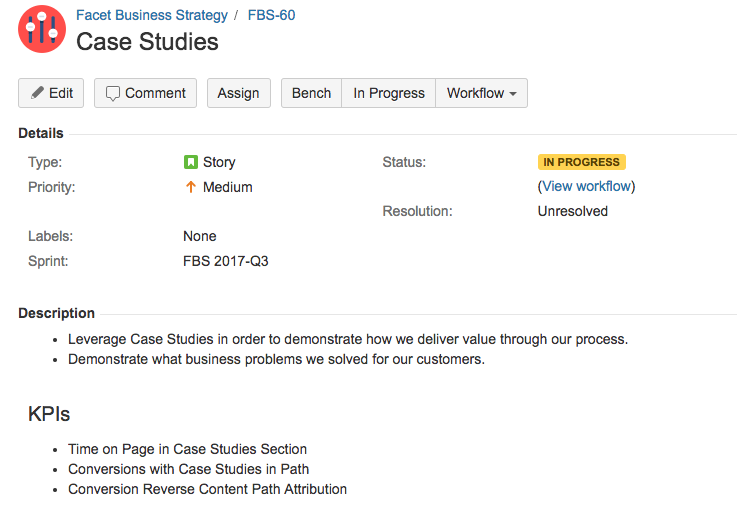
Task: Collapse the Description section header
Action: [56, 313]
